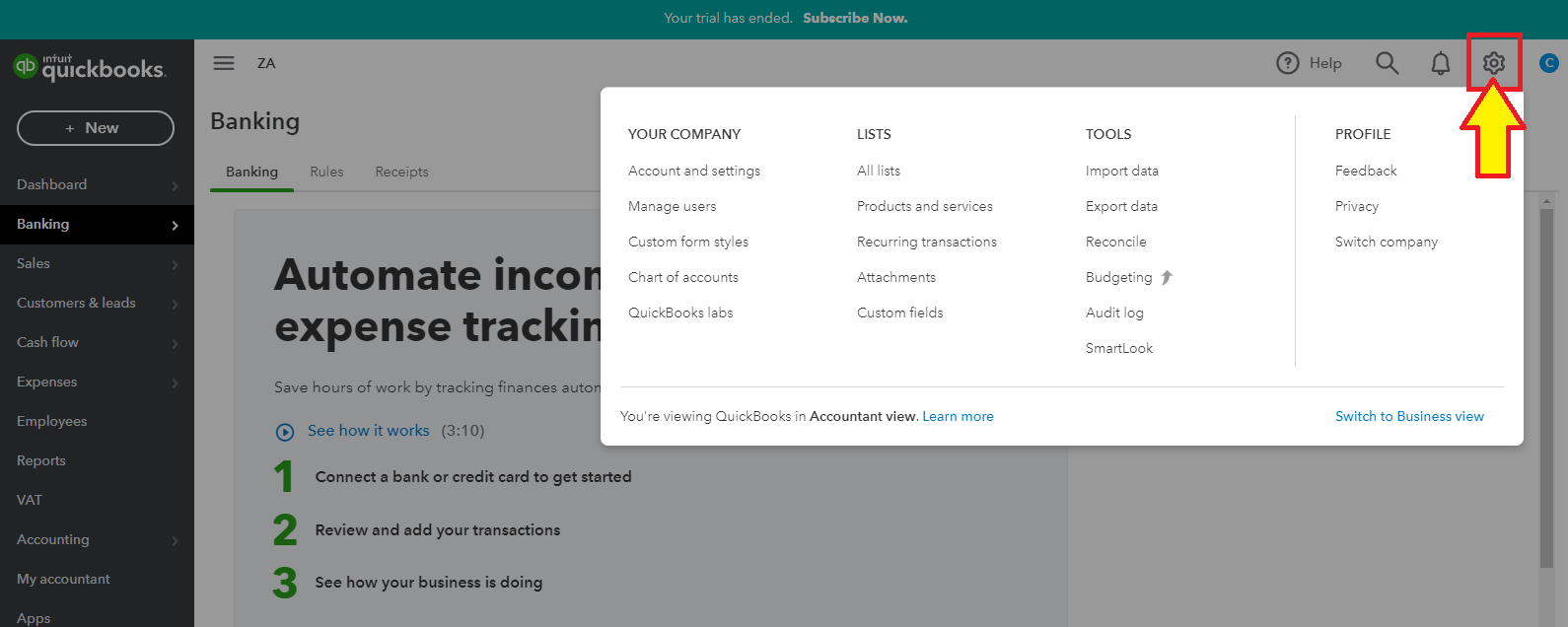This screenshot has height=627, width=1568.
Task: Open Account and settings
Action: [x=693, y=171]
